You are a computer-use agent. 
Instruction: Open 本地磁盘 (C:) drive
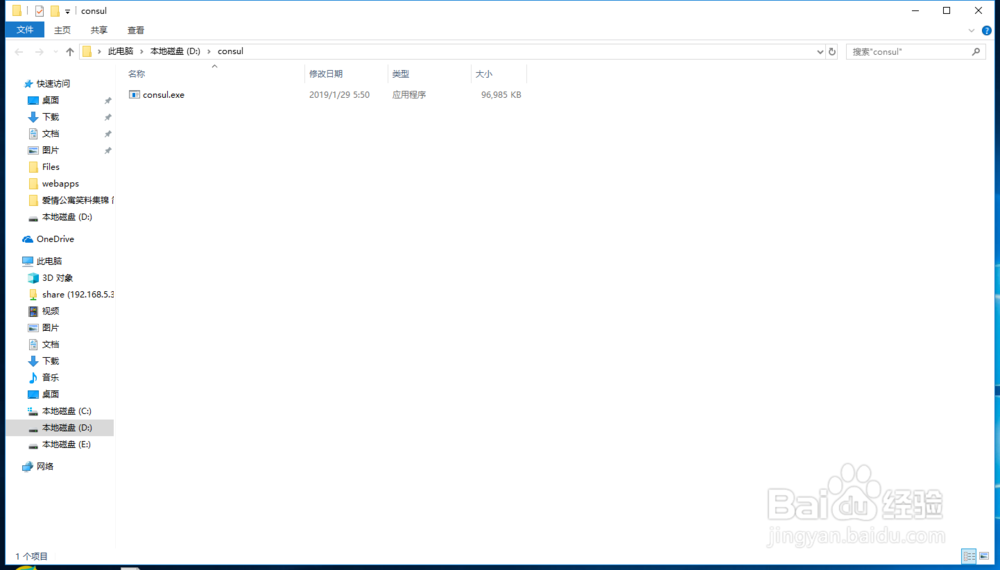pyautogui.click(x=66, y=411)
